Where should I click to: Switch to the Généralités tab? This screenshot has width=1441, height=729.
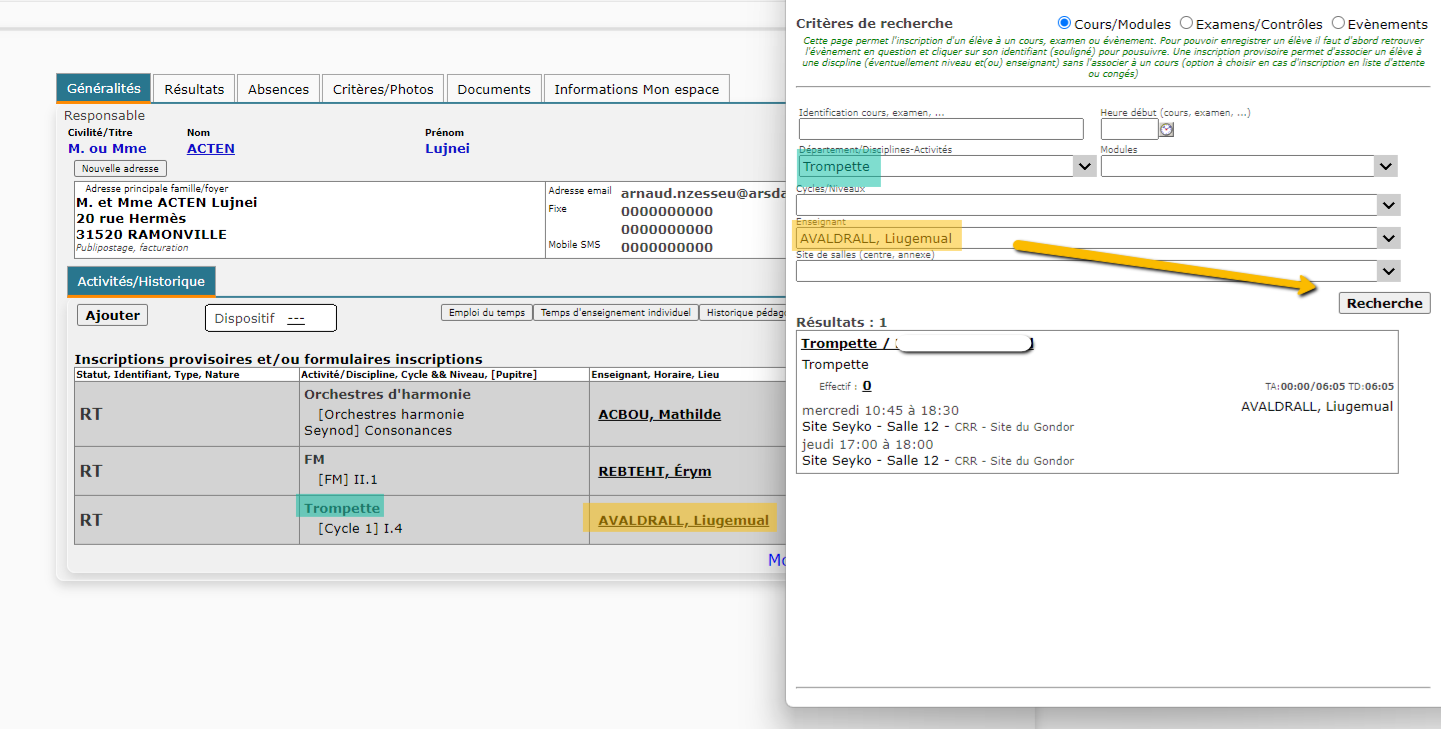[x=103, y=88]
